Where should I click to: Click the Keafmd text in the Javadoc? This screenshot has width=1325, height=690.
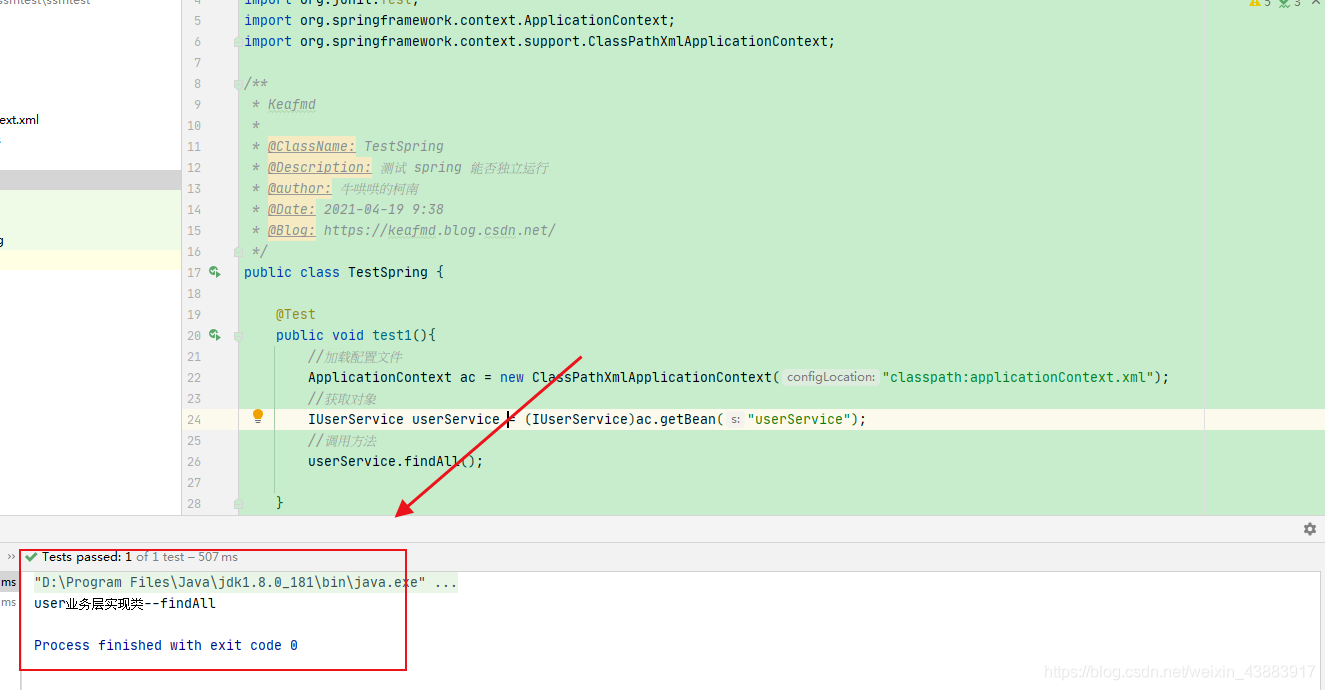point(292,104)
